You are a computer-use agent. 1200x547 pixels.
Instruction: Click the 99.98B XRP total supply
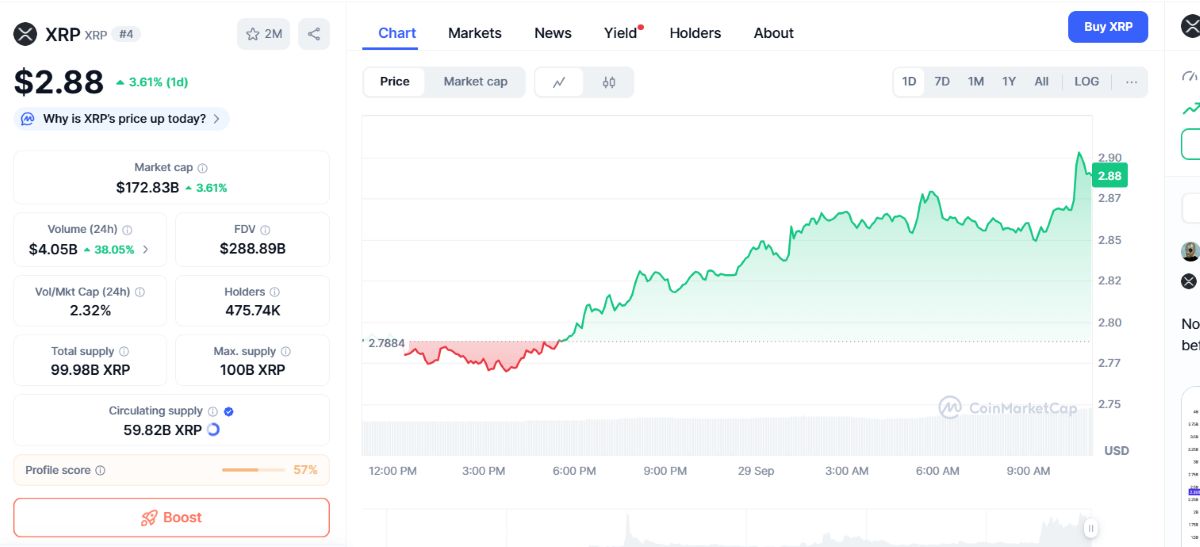[x=91, y=370]
